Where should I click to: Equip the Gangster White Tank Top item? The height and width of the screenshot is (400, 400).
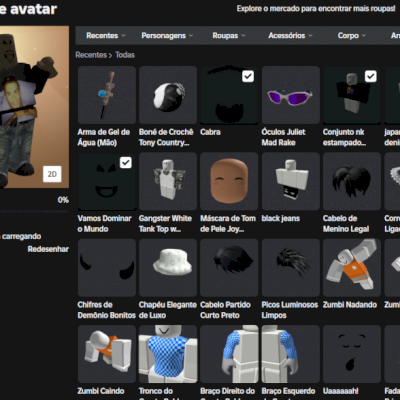coord(168,181)
